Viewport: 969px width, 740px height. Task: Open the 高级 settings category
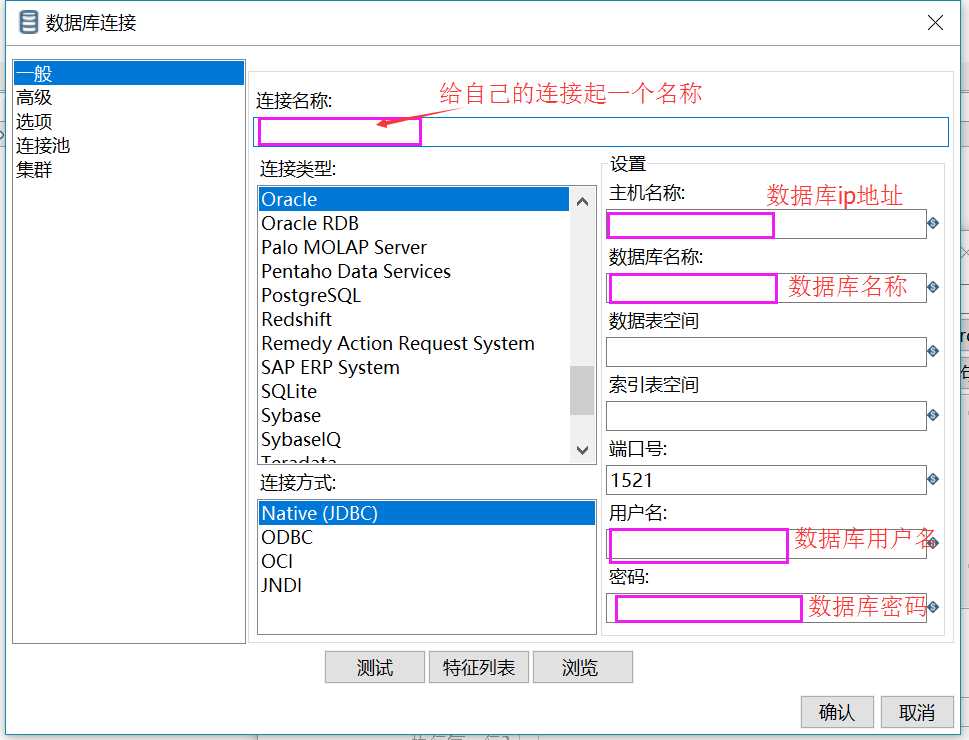coord(129,97)
